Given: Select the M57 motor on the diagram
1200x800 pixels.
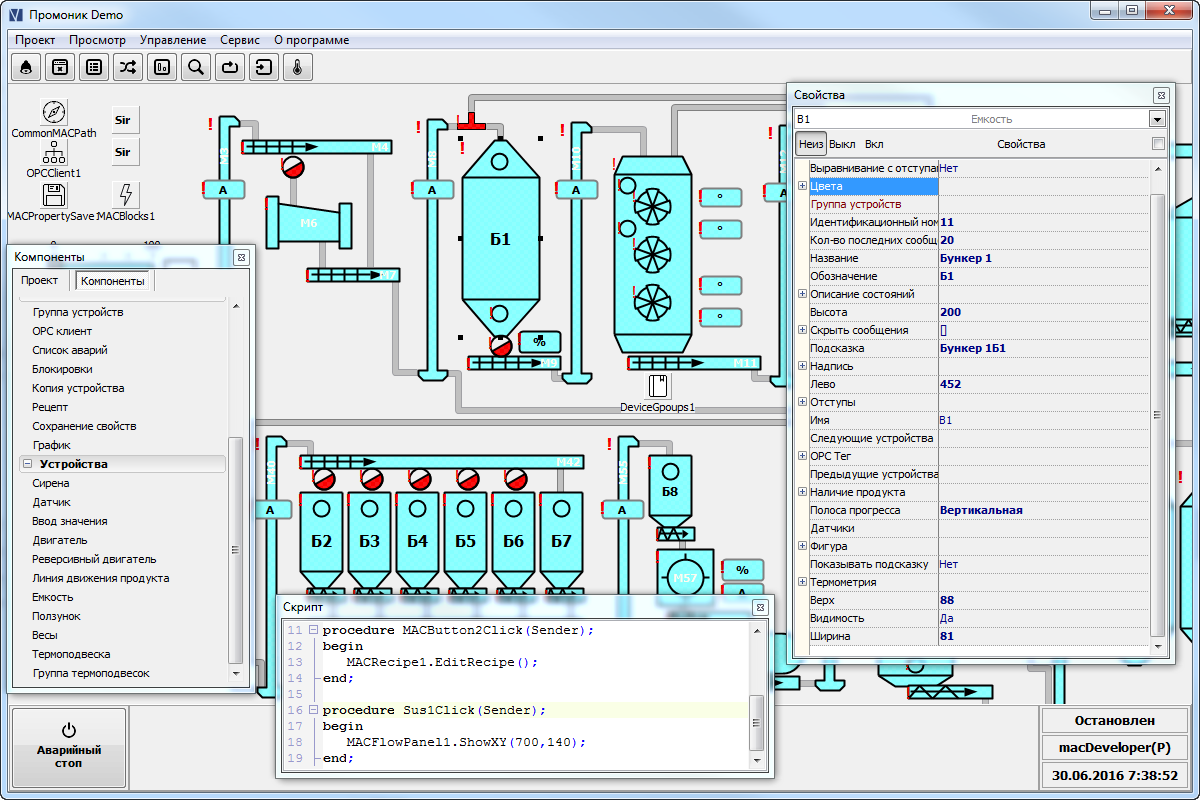Looking at the screenshot, I should coord(685,577).
